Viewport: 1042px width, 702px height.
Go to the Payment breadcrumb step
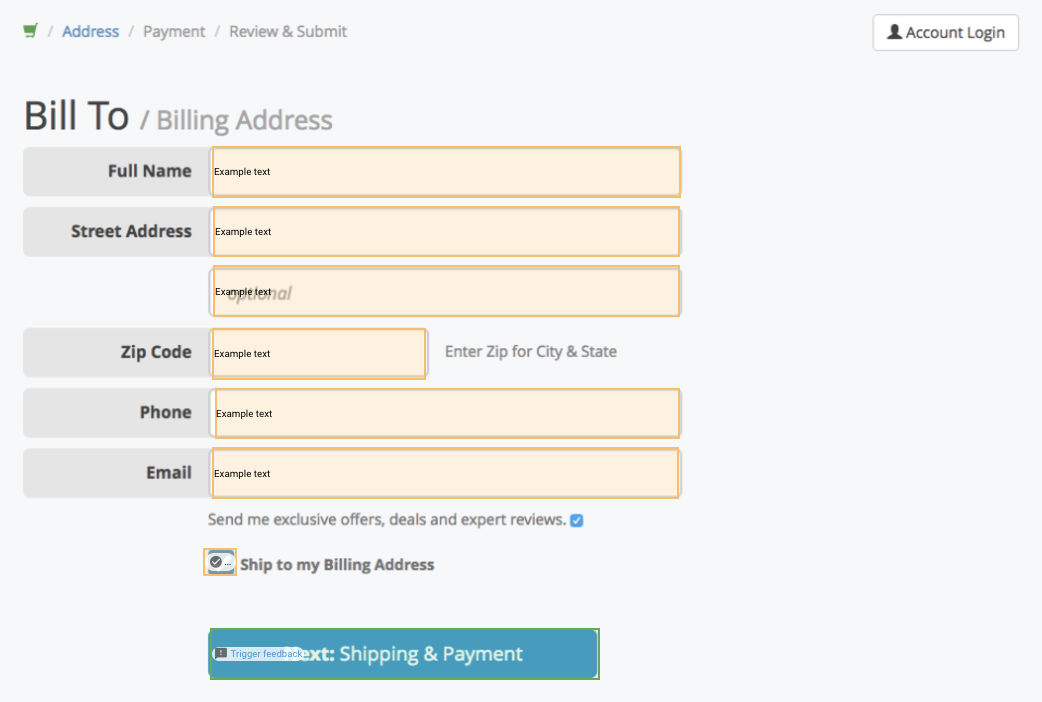coord(174,31)
